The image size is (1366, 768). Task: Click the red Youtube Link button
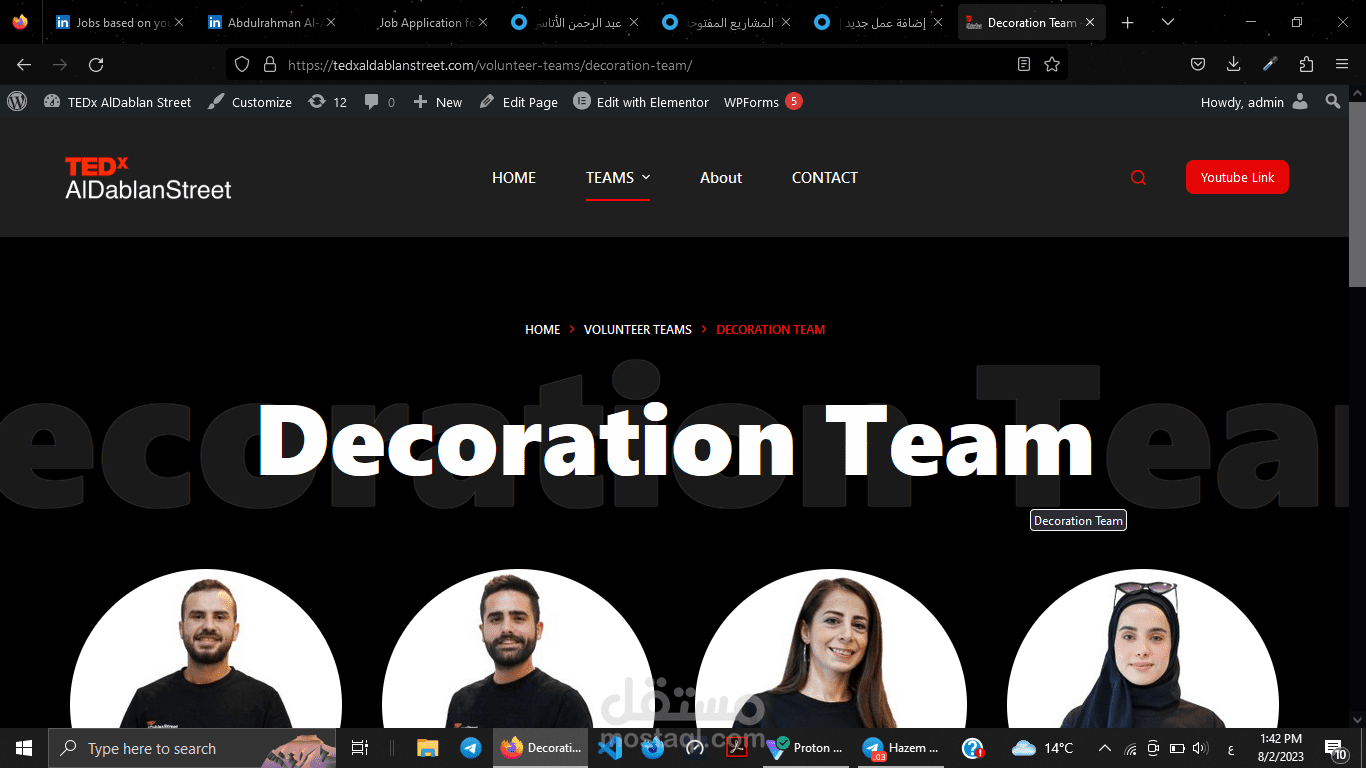point(1237,177)
